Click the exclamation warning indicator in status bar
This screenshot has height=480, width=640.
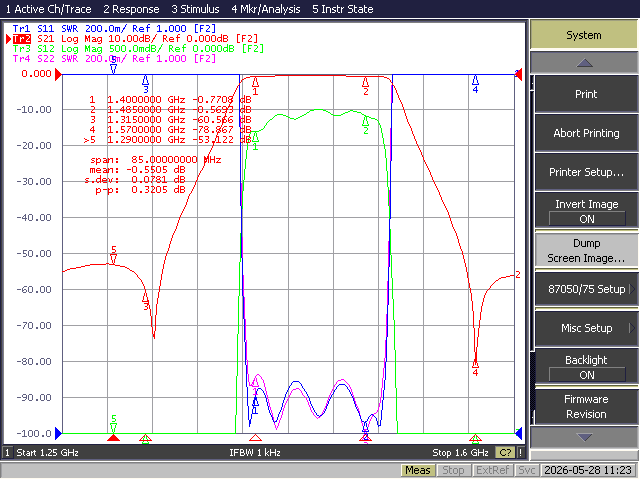tap(520, 453)
